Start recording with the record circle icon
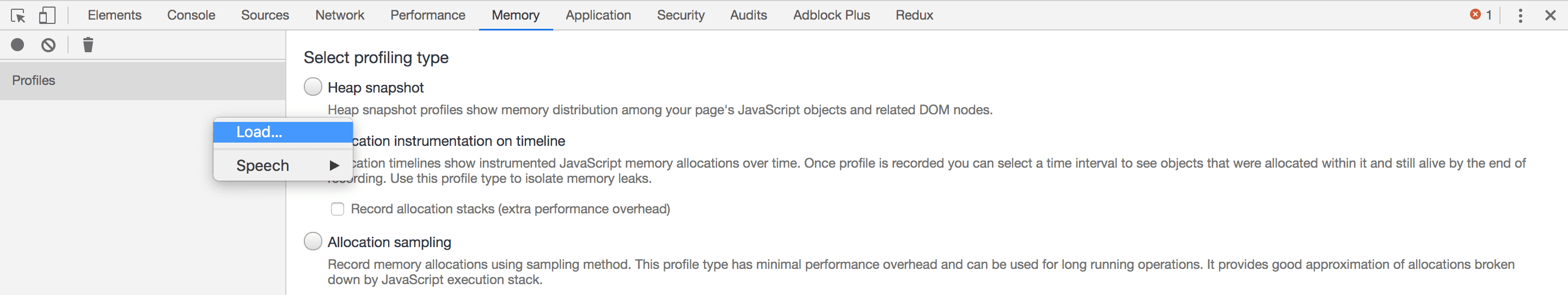The height and width of the screenshot is (295, 1568). (x=17, y=45)
